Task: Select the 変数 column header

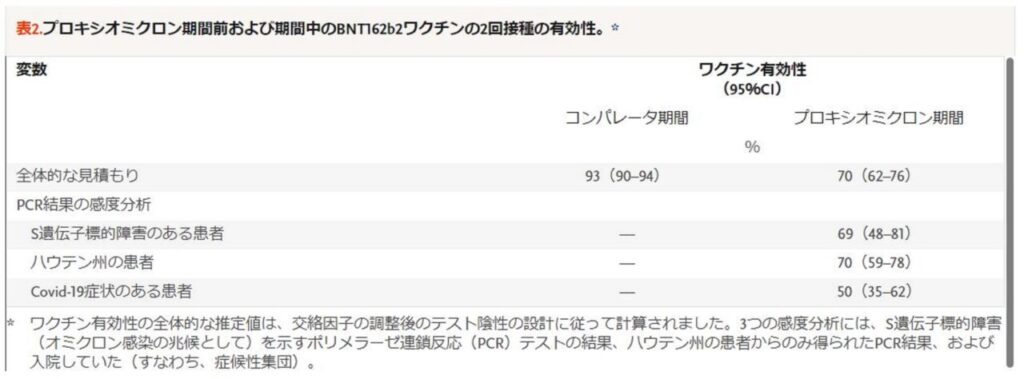Action: pos(31,71)
